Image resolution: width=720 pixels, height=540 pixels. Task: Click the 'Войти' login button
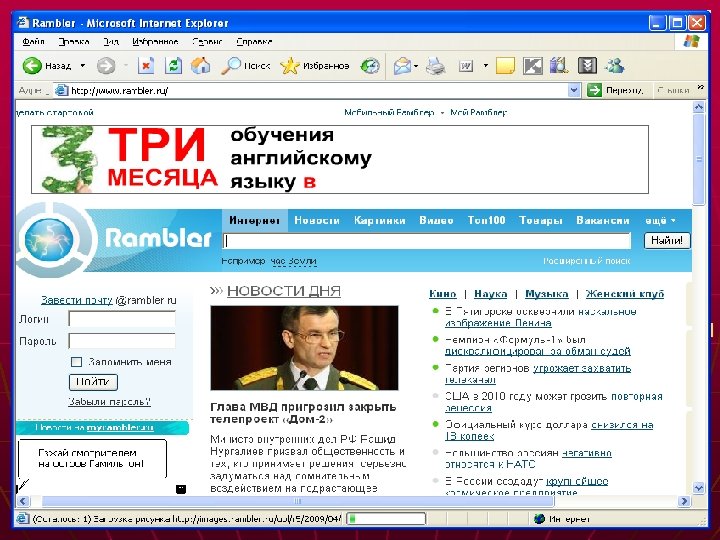tap(93, 382)
